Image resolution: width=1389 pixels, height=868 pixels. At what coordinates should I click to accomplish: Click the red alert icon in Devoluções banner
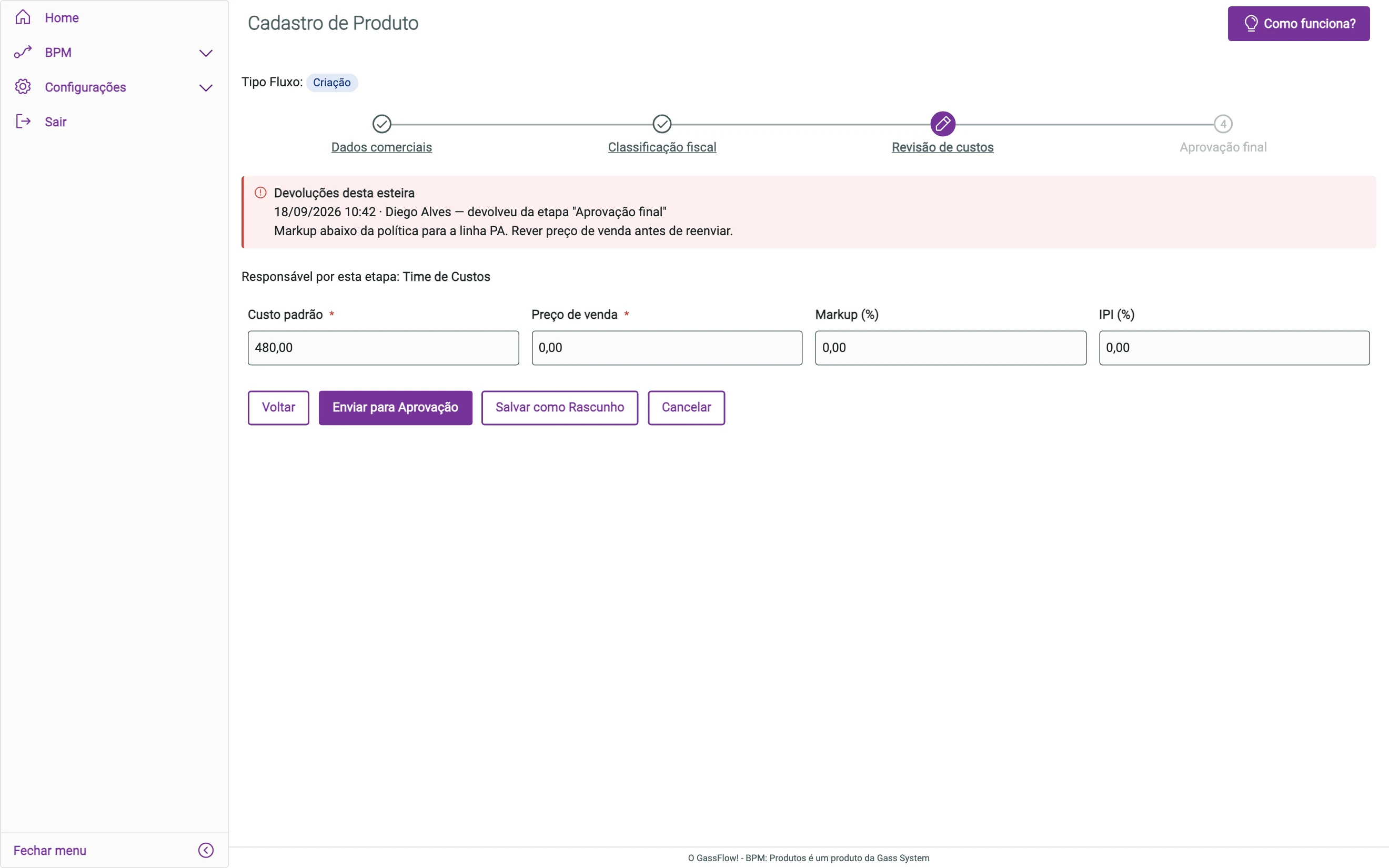point(260,193)
